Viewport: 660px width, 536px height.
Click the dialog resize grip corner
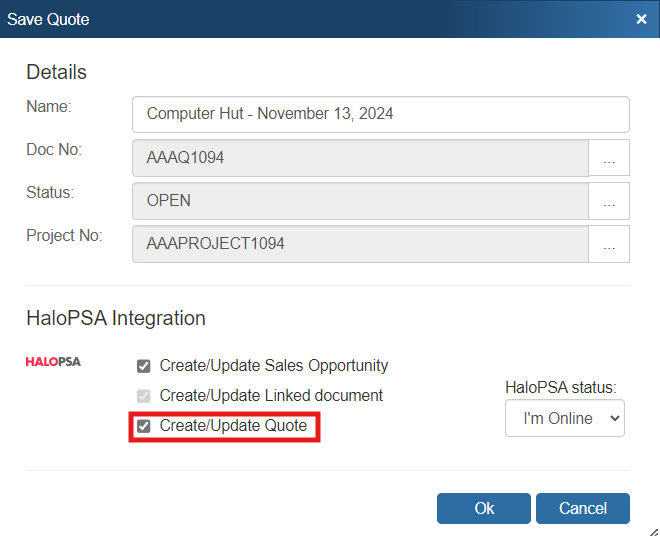point(652,529)
